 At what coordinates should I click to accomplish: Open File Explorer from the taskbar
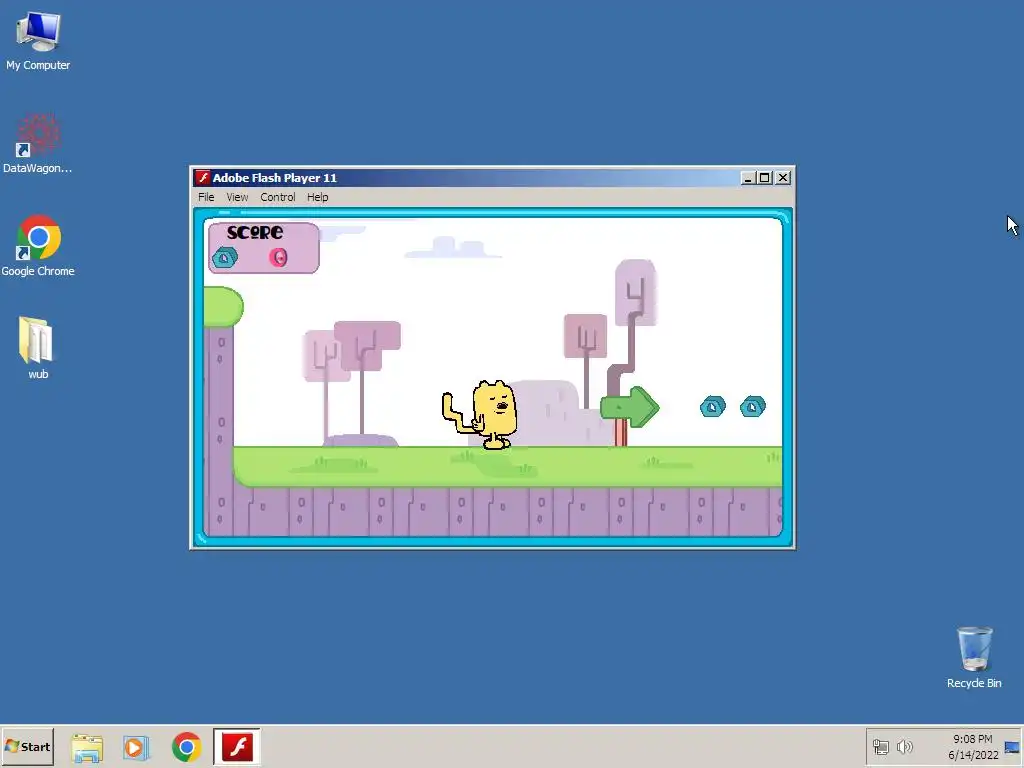[87, 748]
